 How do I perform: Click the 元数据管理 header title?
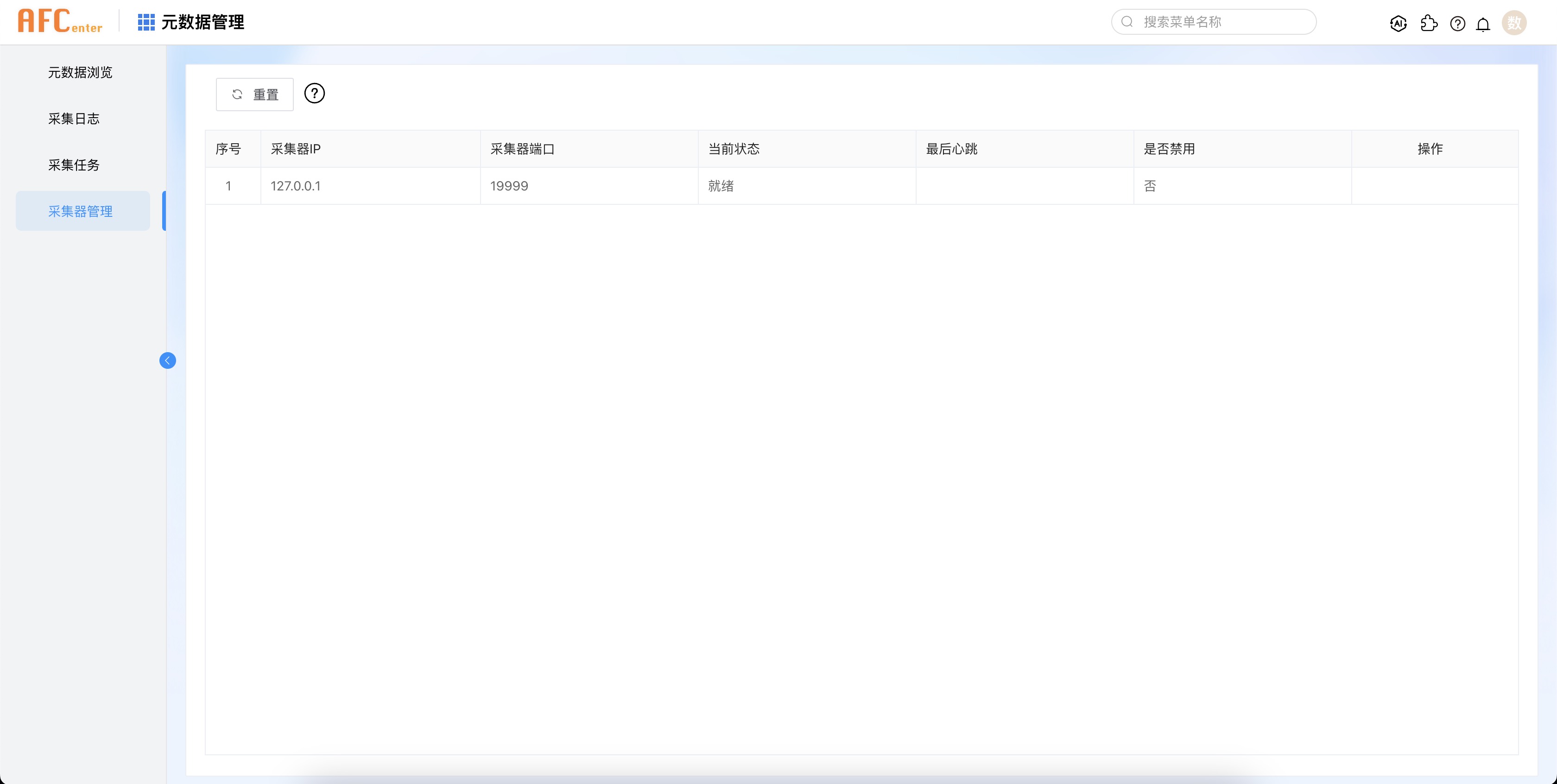[x=203, y=22]
